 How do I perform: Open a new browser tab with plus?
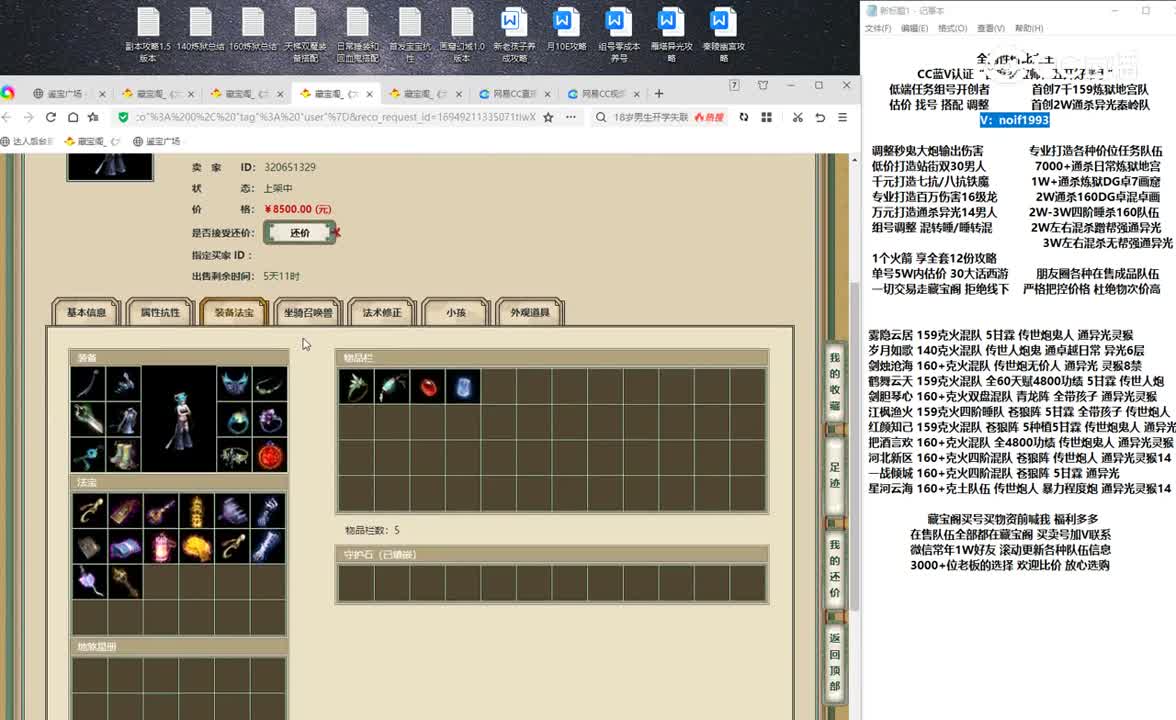pyautogui.click(x=658, y=94)
